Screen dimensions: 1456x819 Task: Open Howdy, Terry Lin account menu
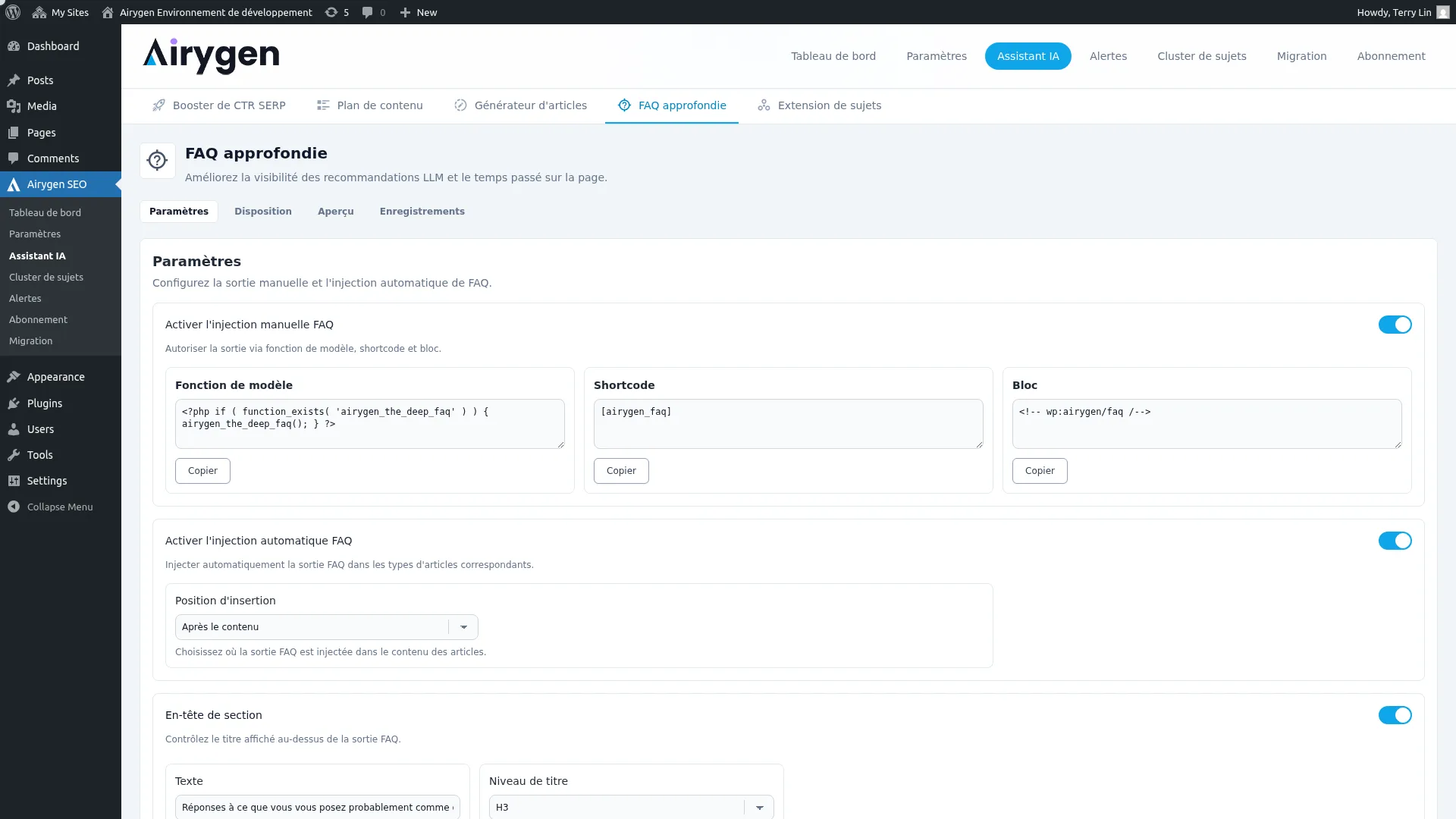tap(1403, 12)
